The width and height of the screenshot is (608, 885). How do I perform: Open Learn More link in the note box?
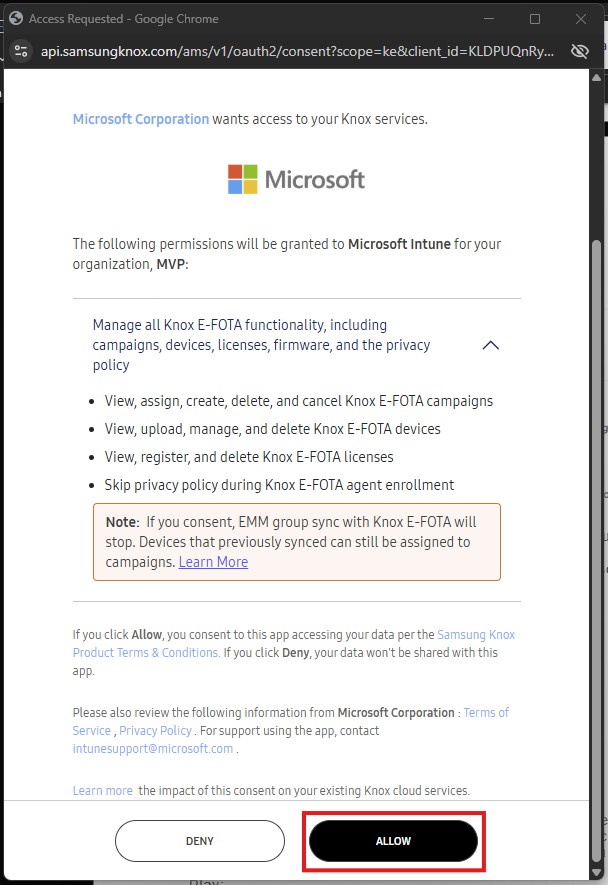213,562
